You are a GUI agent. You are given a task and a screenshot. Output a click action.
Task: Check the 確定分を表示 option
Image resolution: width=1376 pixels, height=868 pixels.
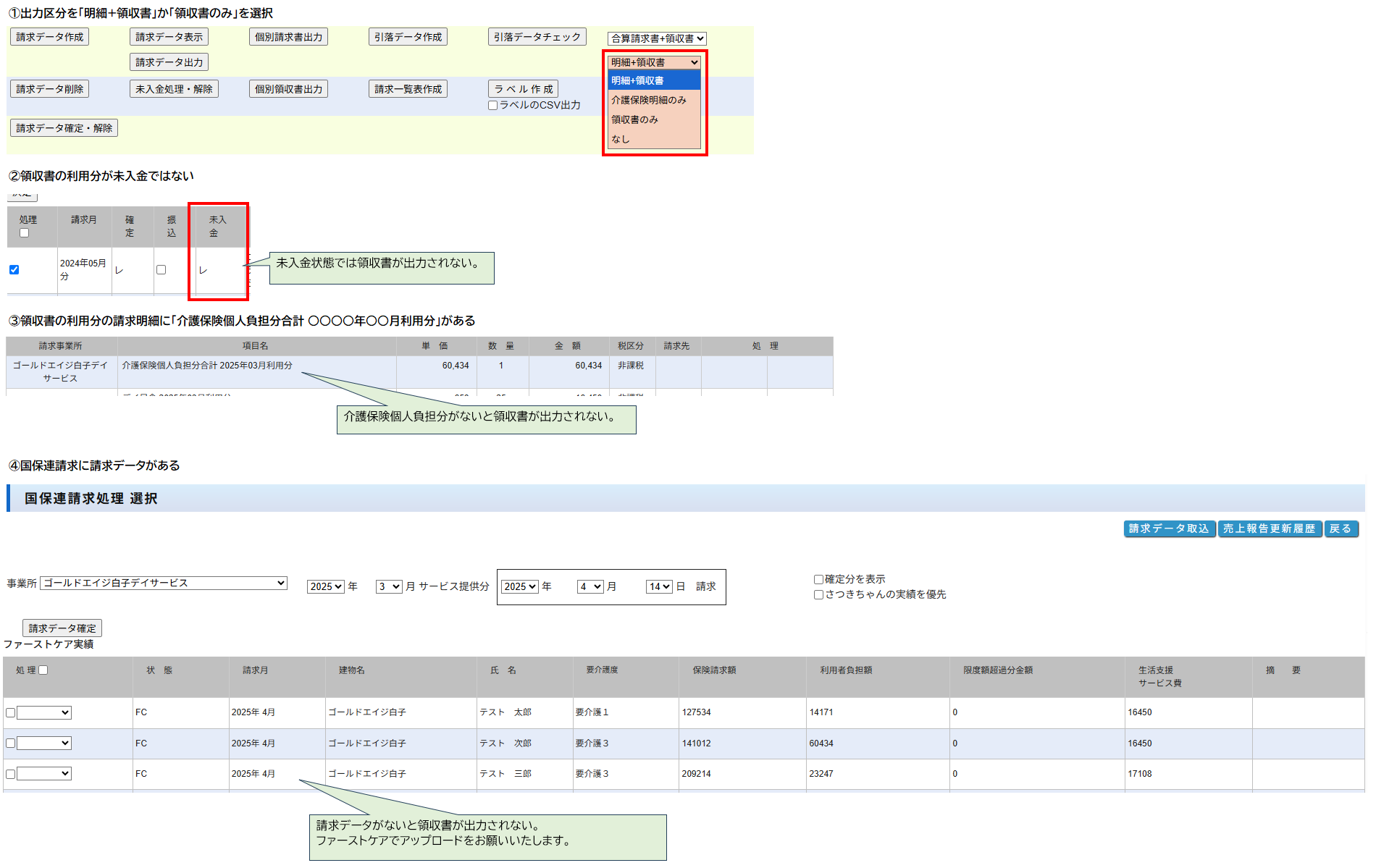[x=818, y=579]
